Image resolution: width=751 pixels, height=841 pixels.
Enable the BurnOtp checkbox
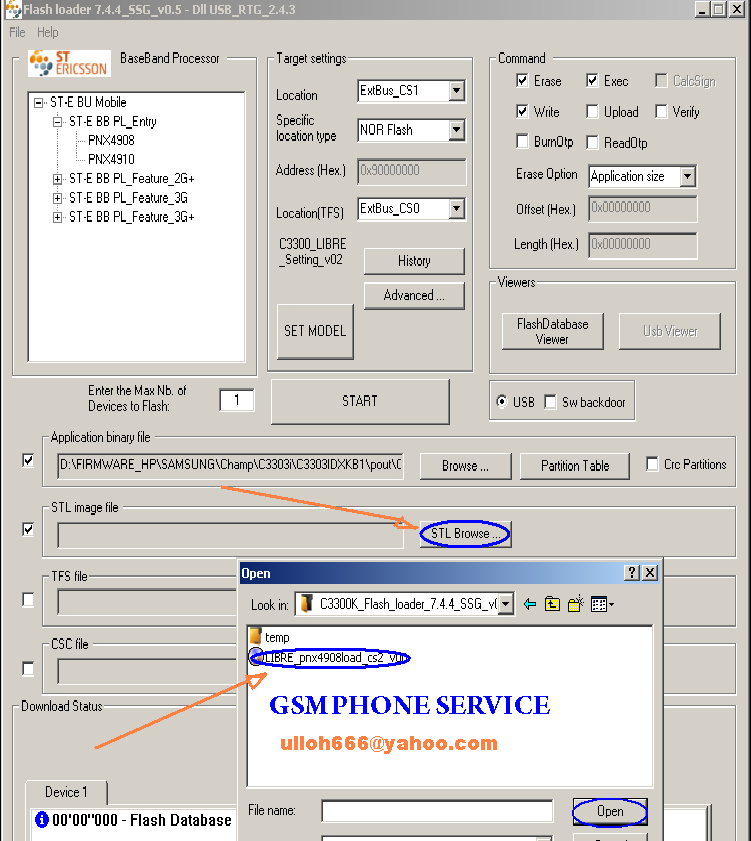click(521, 141)
